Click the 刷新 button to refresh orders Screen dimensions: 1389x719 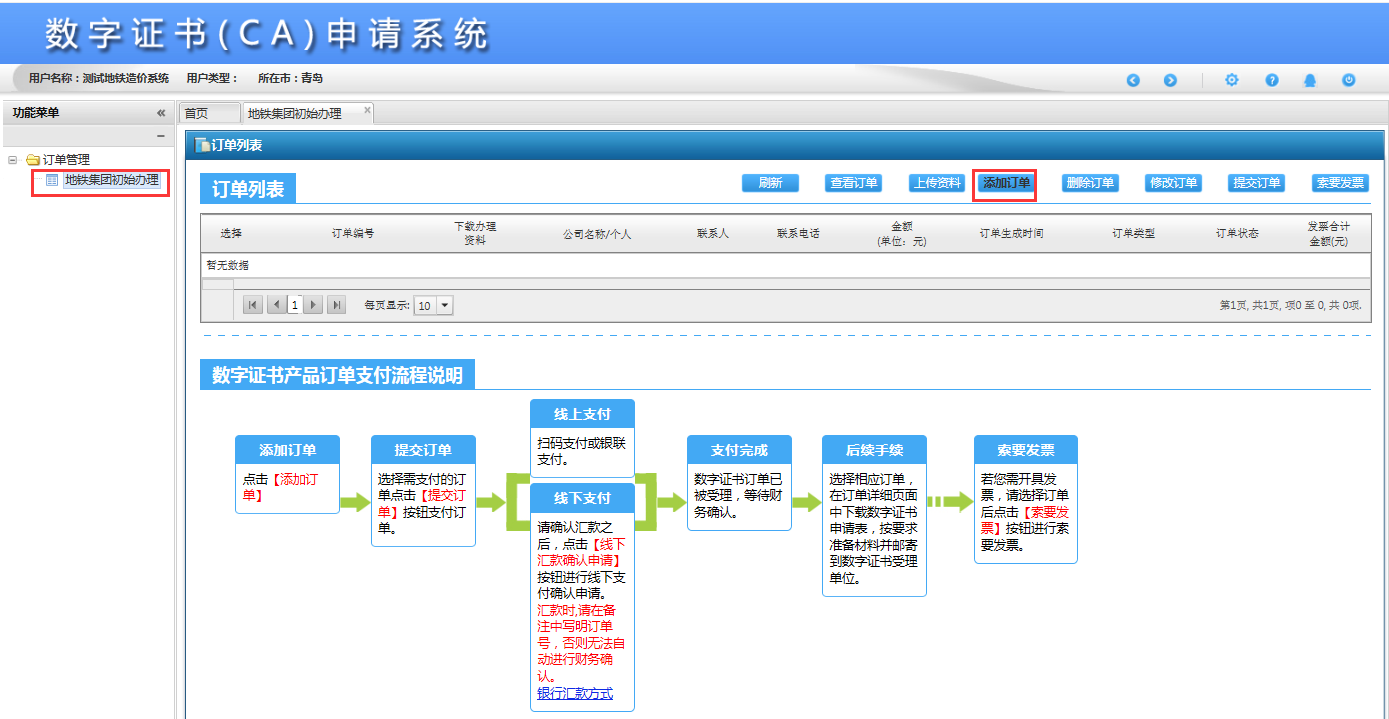[769, 183]
